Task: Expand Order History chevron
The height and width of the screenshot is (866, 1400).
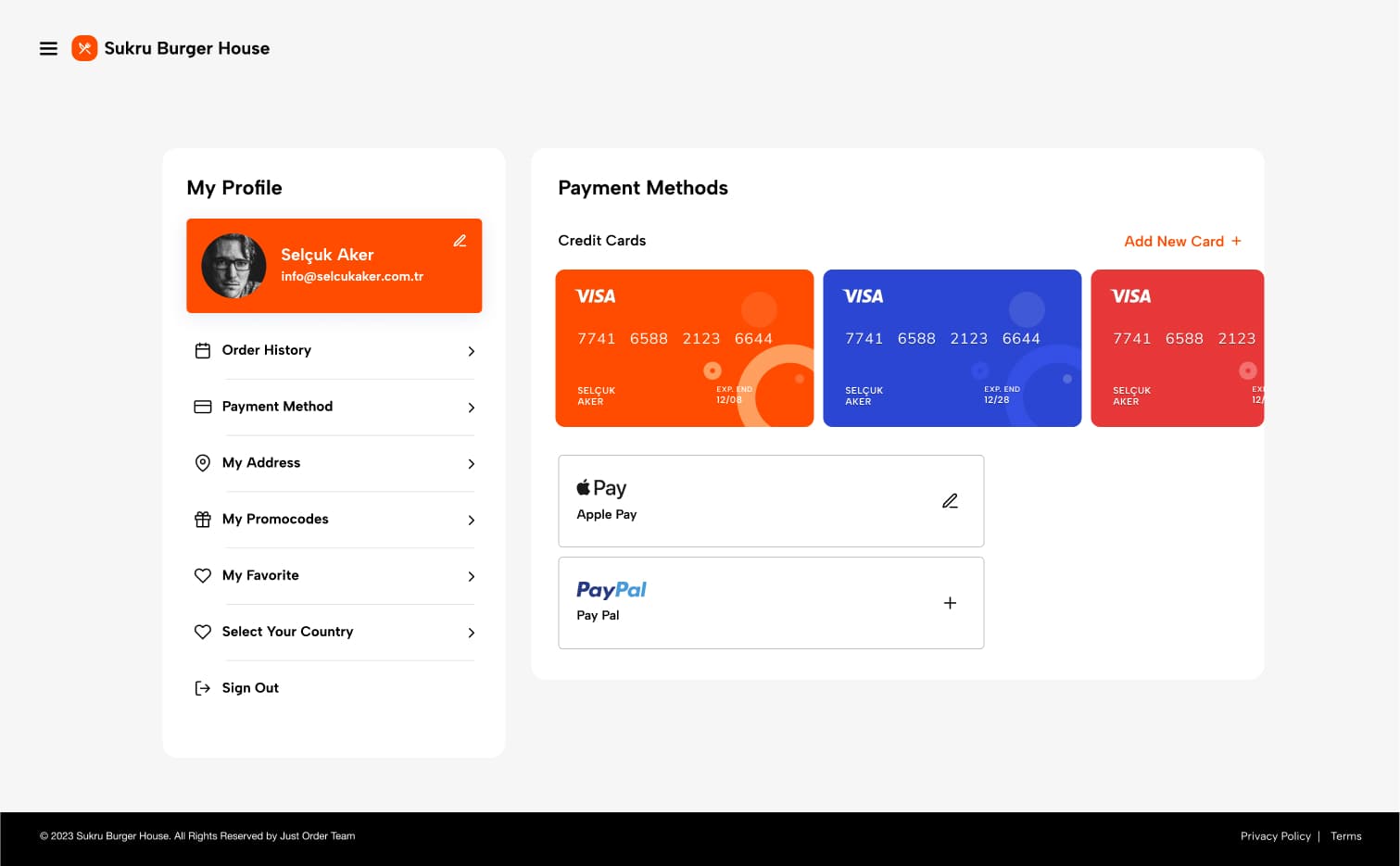Action: pyautogui.click(x=472, y=351)
